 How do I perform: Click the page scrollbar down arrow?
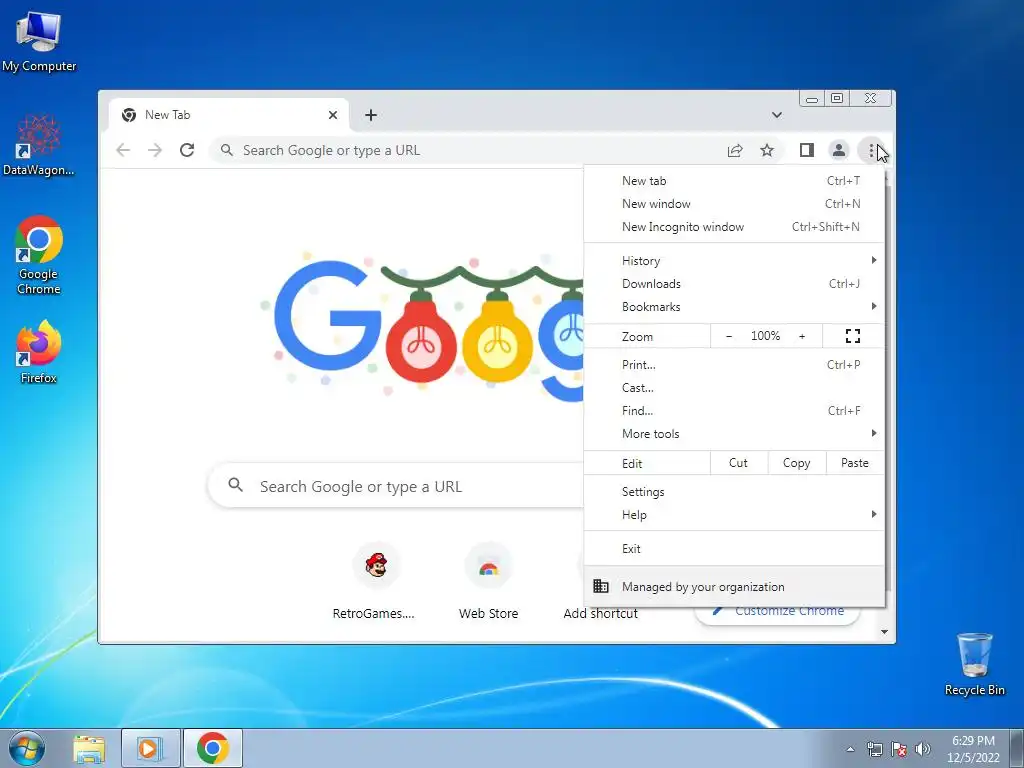tap(885, 632)
